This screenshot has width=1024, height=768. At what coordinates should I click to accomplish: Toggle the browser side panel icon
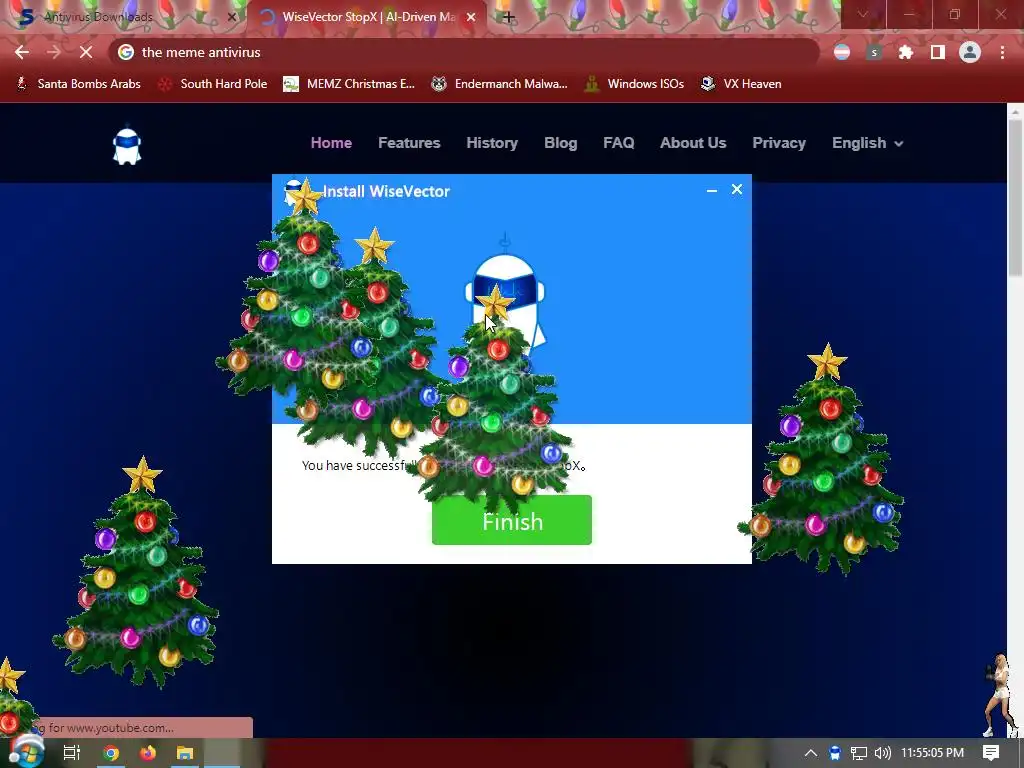[x=938, y=52]
